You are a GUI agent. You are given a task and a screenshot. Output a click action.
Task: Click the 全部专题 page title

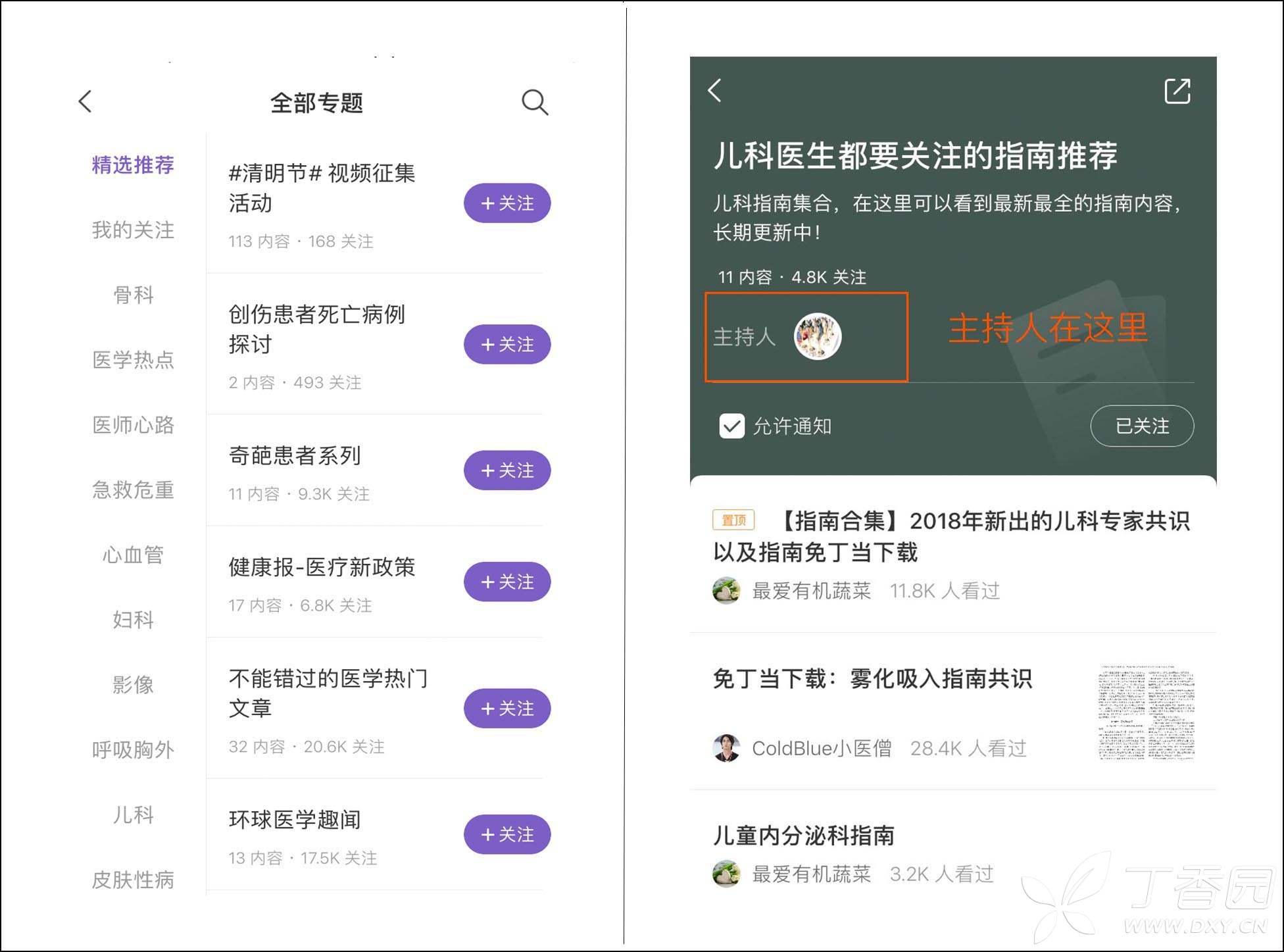(316, 103)
